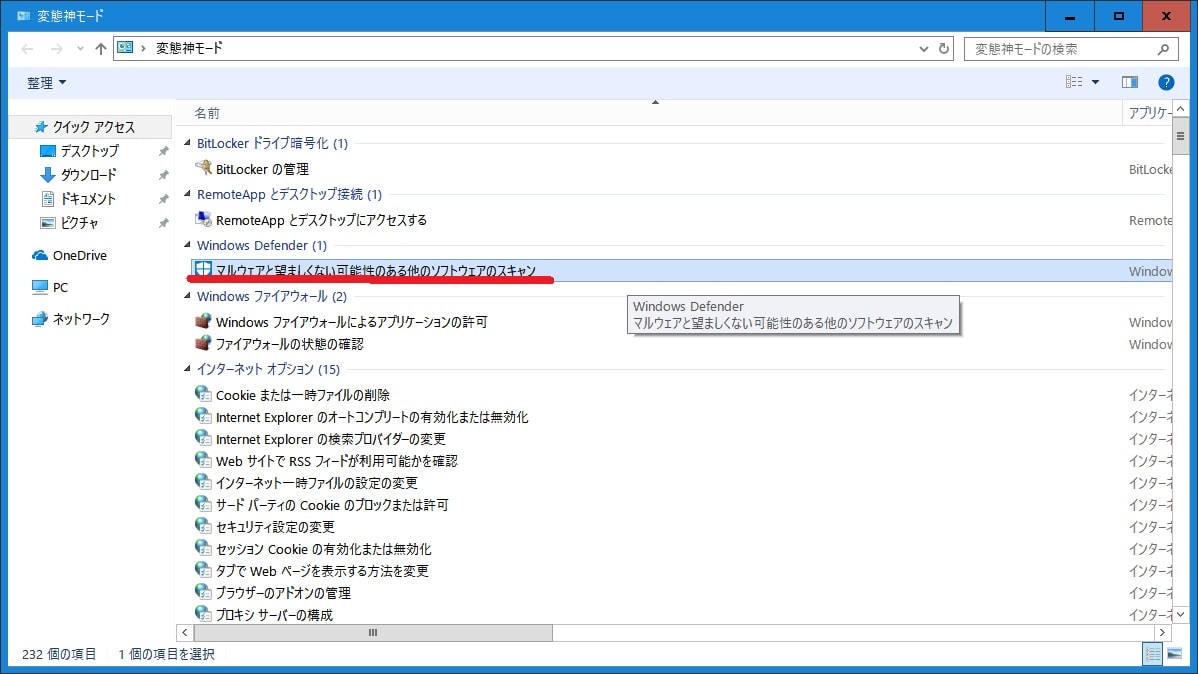This screenshot has width=1198, height=674.
Task: Click the search magnifier icon
Action: point(1163,49)
